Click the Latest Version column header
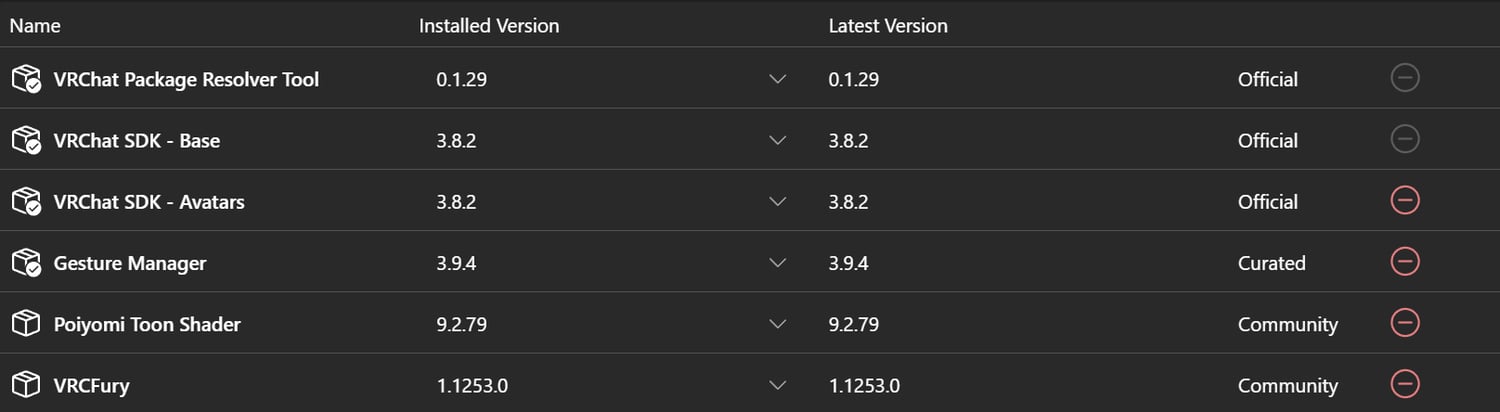The height and width of the screenshot is (412, 1500). click(x=888, y=26)
